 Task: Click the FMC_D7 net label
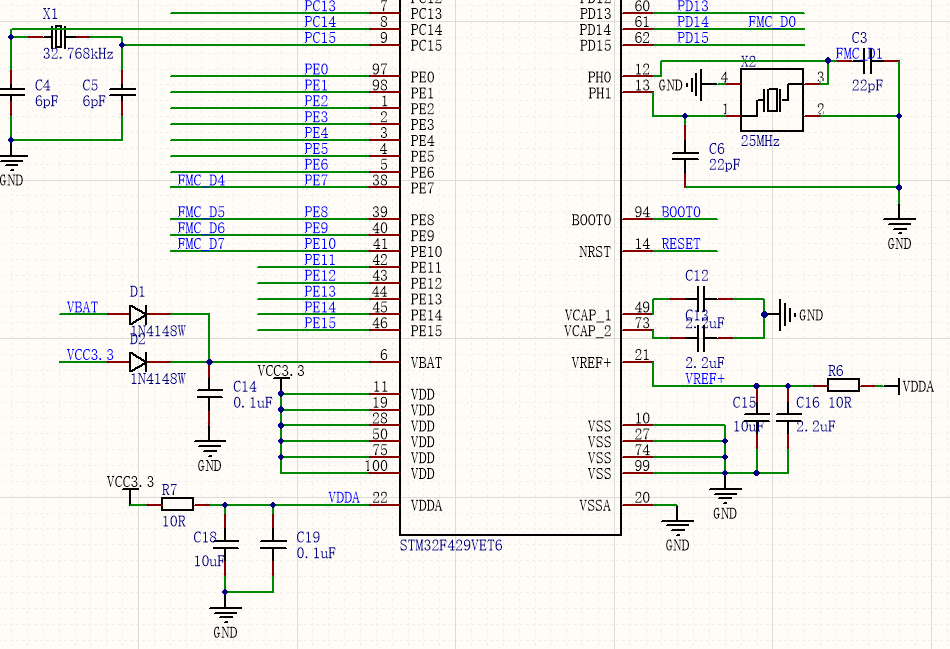(201, 244)
